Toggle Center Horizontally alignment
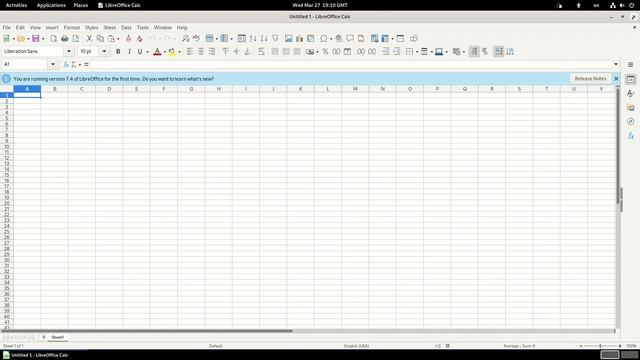640x360 pixels. coord(200,51)
